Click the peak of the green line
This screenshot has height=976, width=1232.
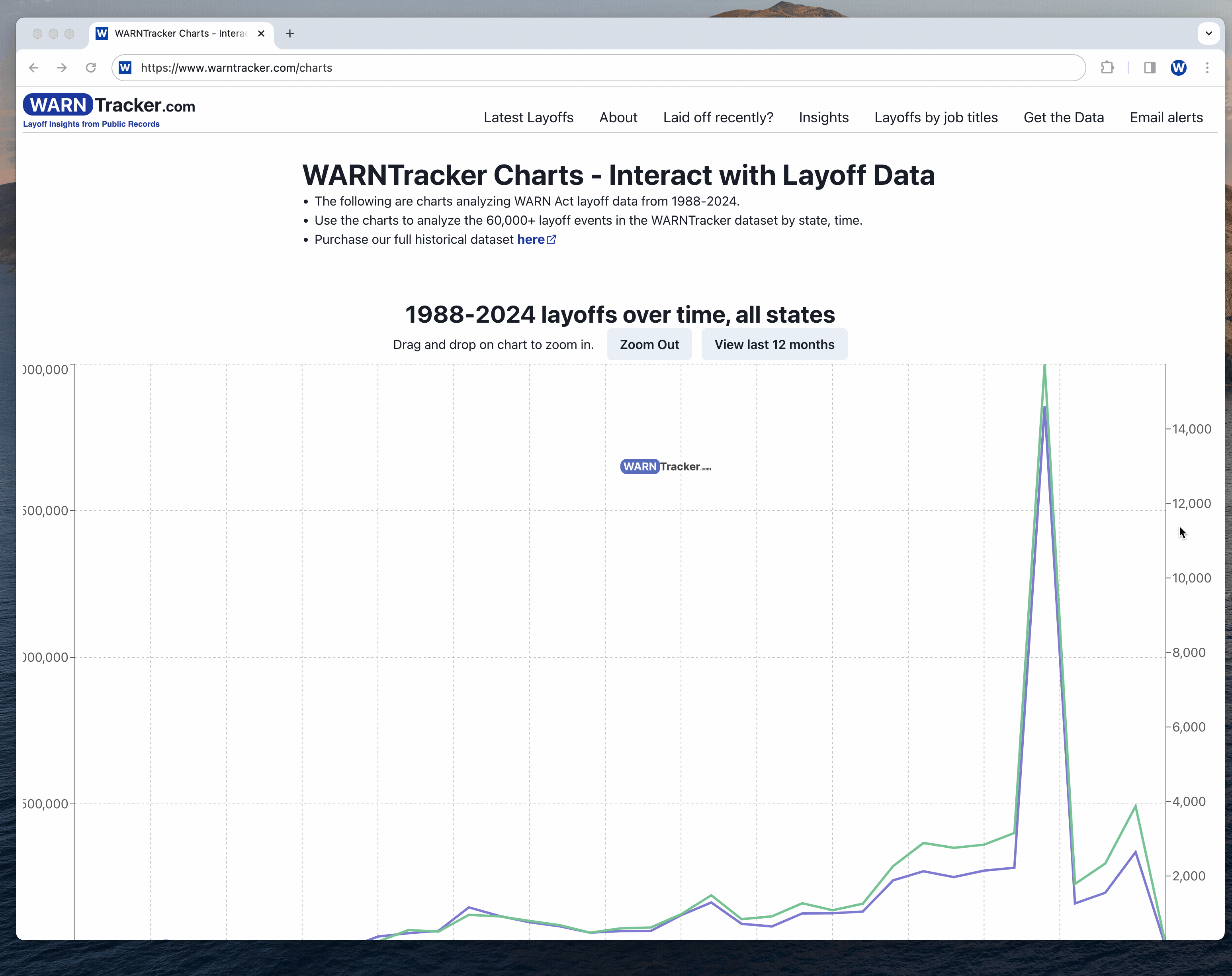(x=1045, y=365)
